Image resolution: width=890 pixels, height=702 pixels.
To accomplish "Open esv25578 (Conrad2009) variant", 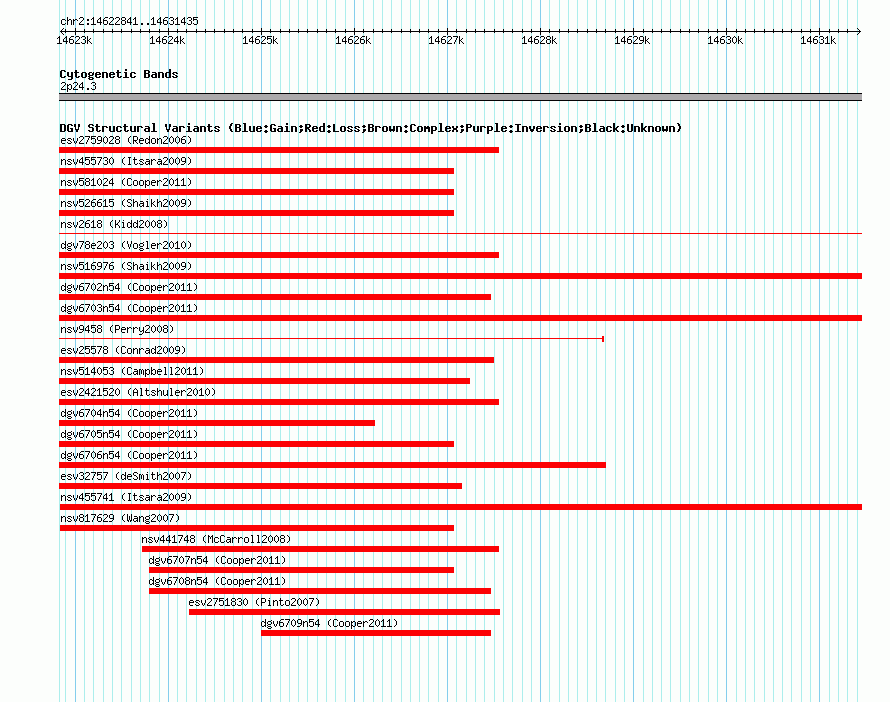I will point(123,350).
